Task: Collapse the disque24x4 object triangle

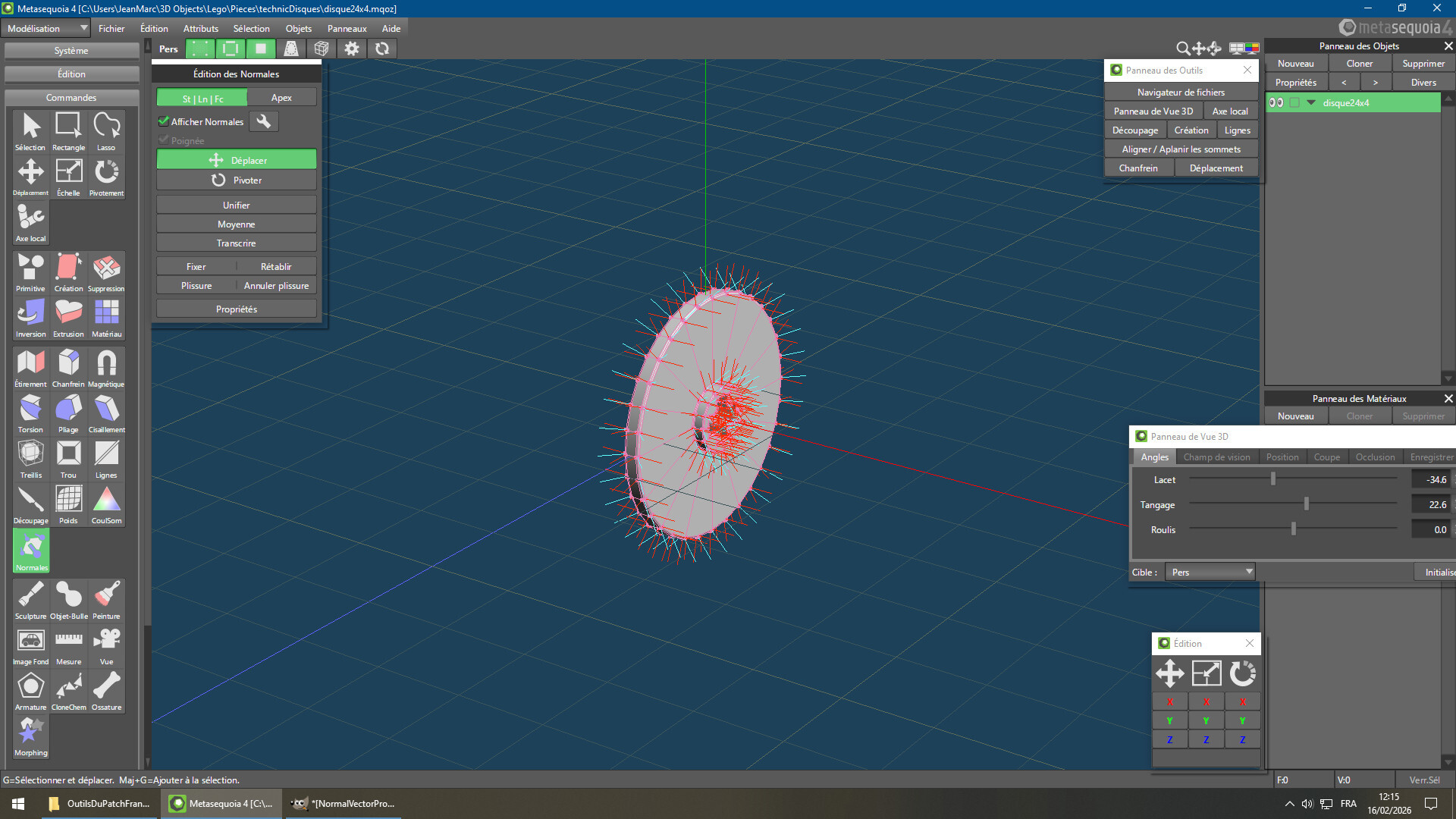Action: tap(1311, 102)
